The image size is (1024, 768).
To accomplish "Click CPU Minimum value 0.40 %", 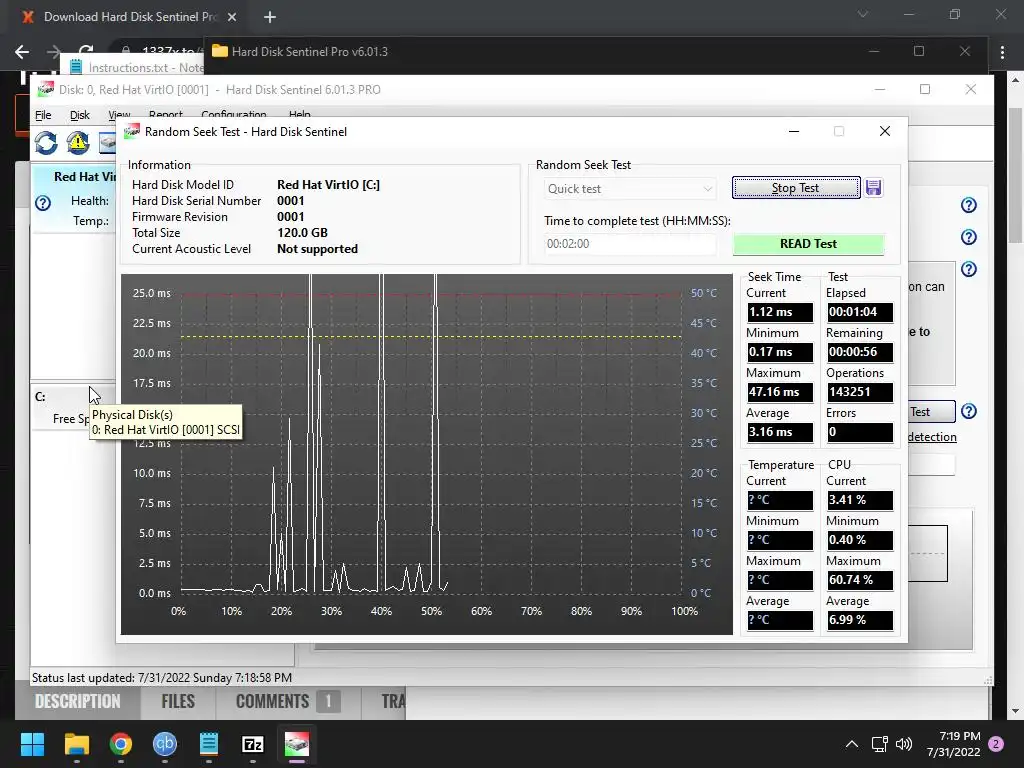I will coord(859,540).
